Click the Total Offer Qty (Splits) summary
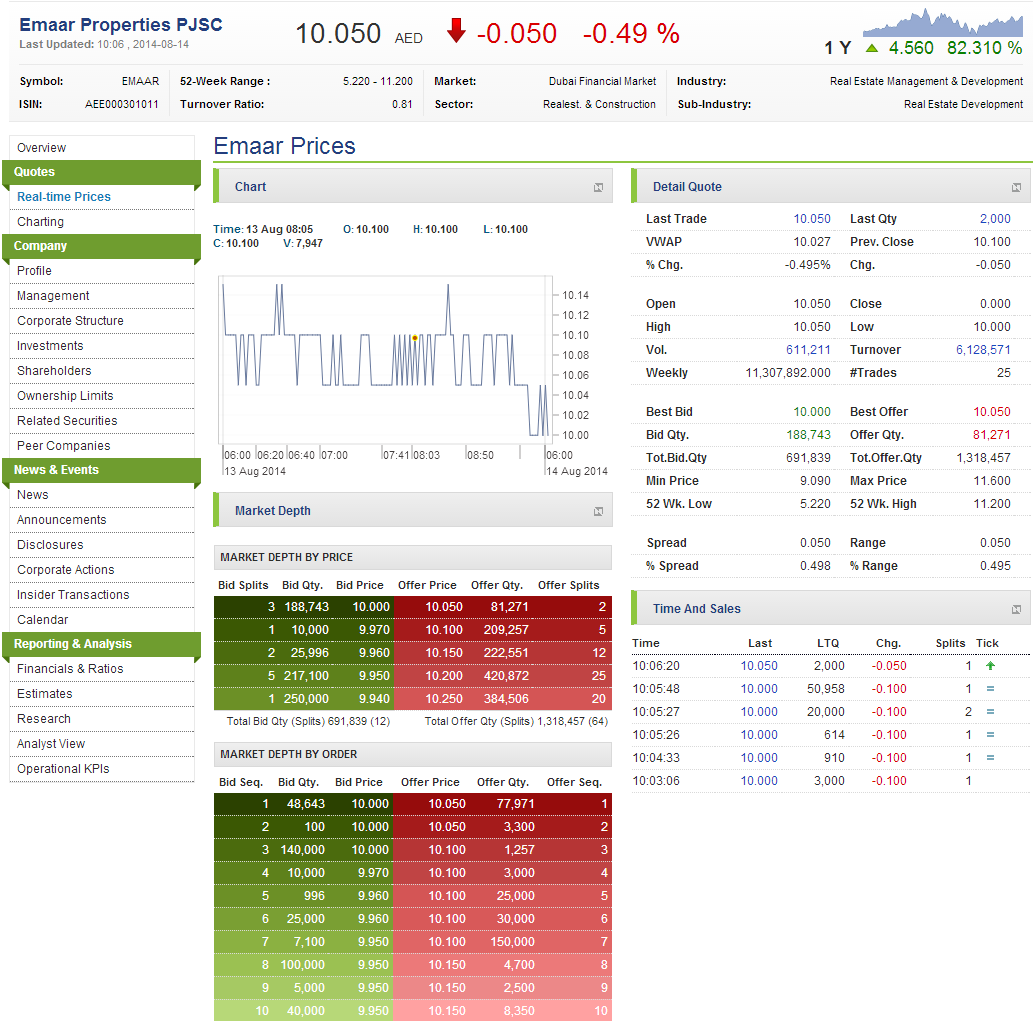The height and width of the screenshot is (1021, 1035). coord(516,722)
